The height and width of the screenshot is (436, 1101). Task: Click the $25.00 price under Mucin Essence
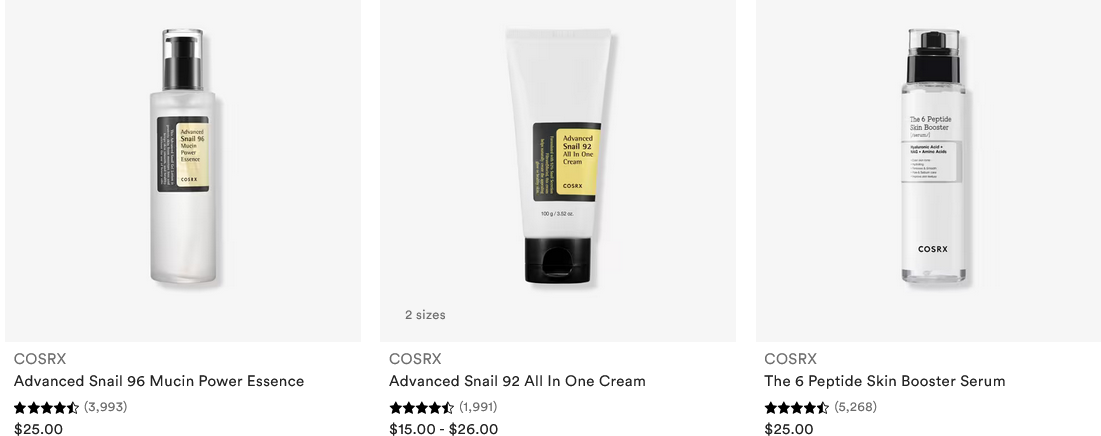pos(39,429)
